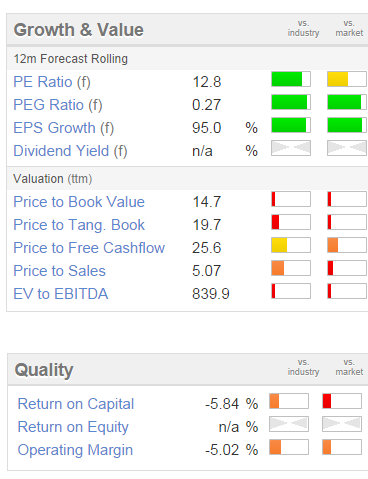Select the Price to Book Value link
368x479 pixels.
tap(79, 202)
